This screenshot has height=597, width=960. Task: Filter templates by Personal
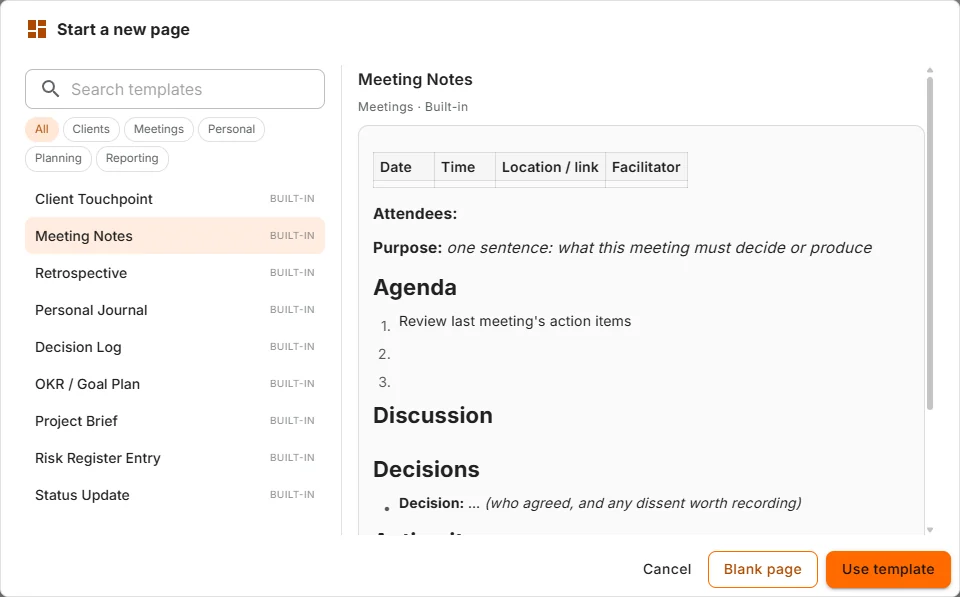(231, 129)
